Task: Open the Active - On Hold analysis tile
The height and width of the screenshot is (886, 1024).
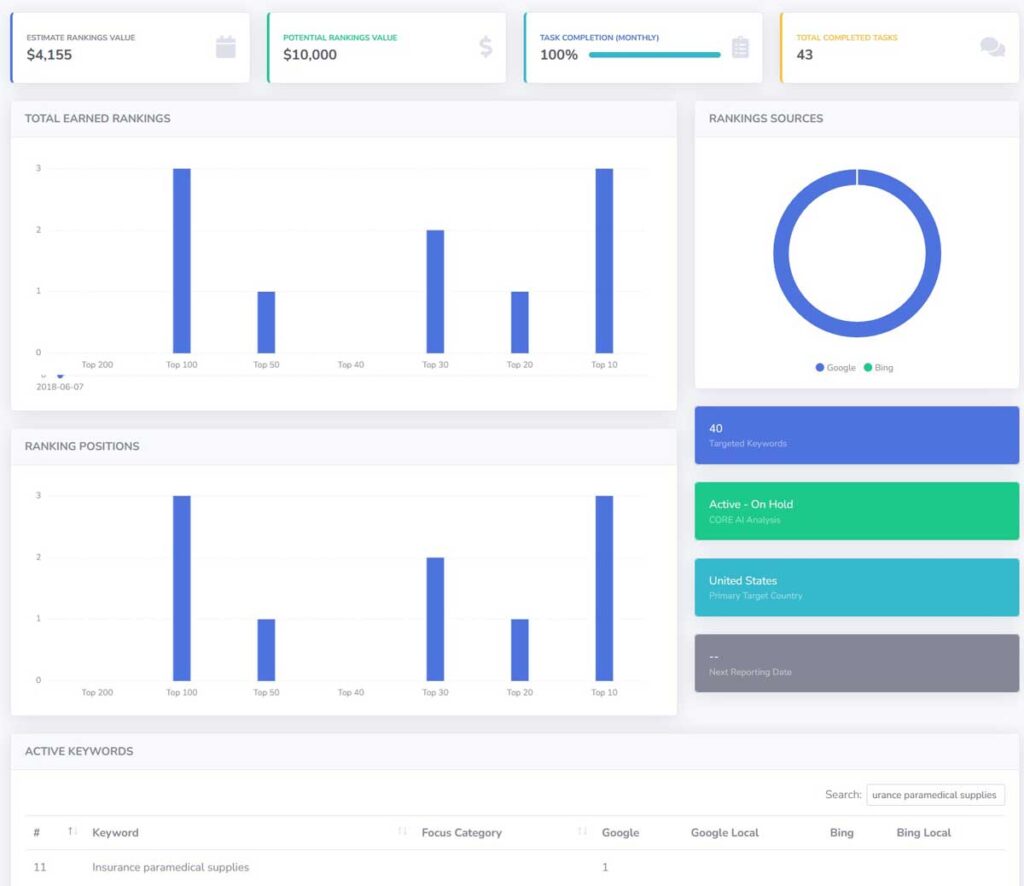Action: [x=856, y=511]
